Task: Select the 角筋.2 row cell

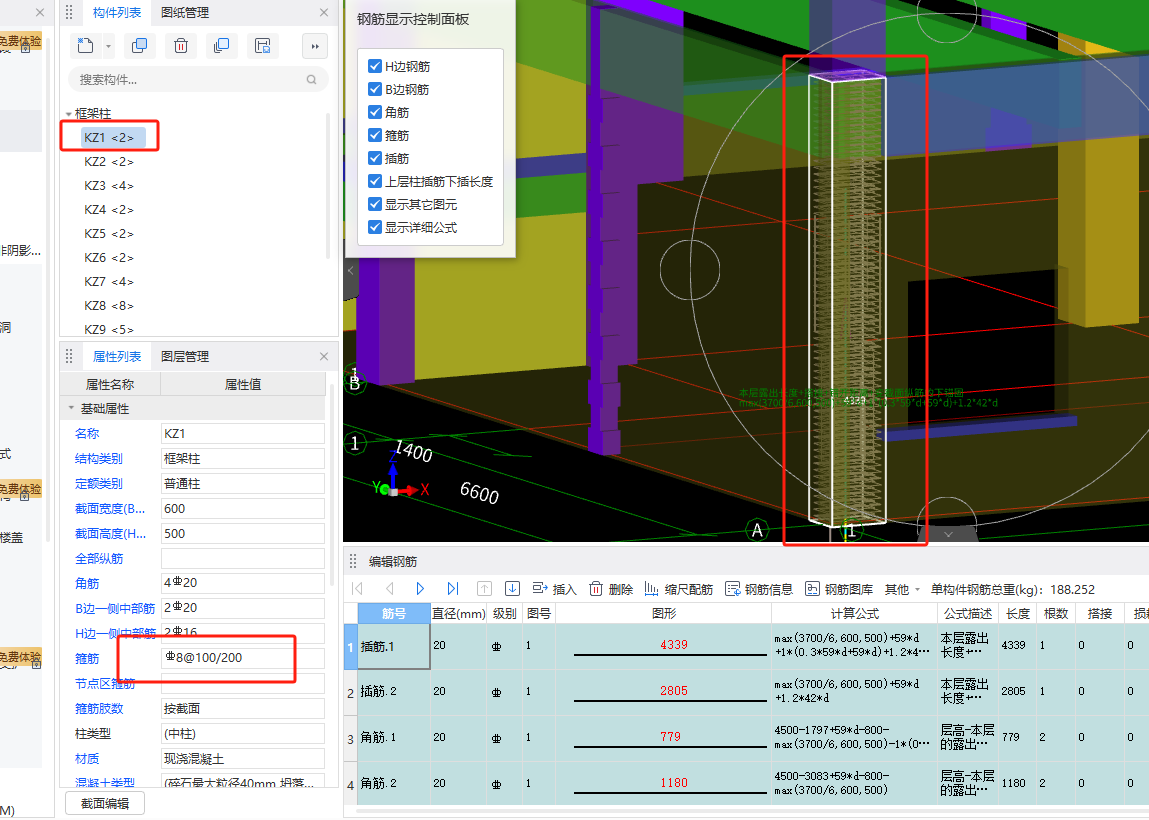Action: click(x=394, y=783)
